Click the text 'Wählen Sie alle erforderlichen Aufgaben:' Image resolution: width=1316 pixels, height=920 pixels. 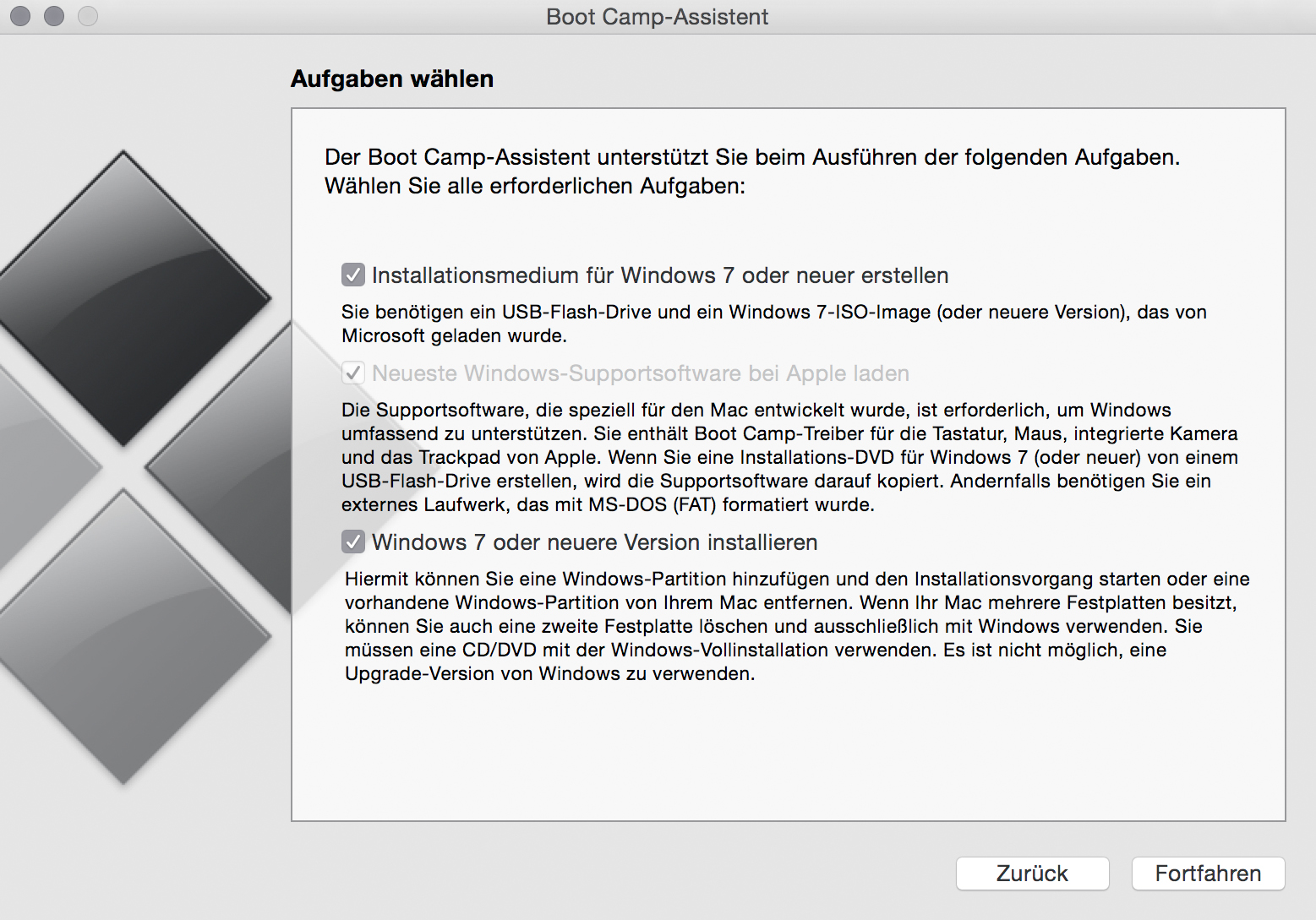[535, 186]
